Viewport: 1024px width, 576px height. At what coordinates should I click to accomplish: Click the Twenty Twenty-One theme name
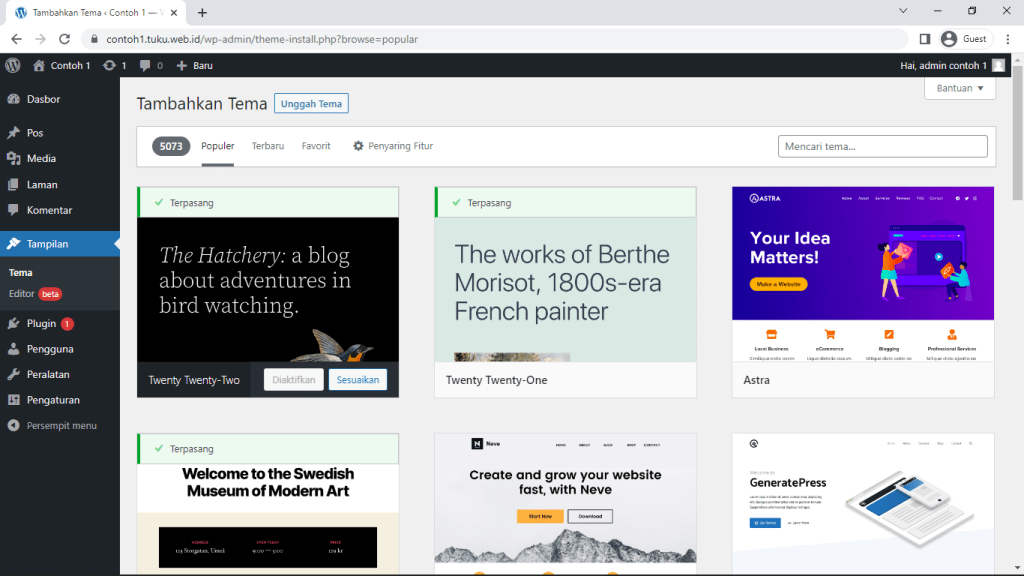point(496,380)
